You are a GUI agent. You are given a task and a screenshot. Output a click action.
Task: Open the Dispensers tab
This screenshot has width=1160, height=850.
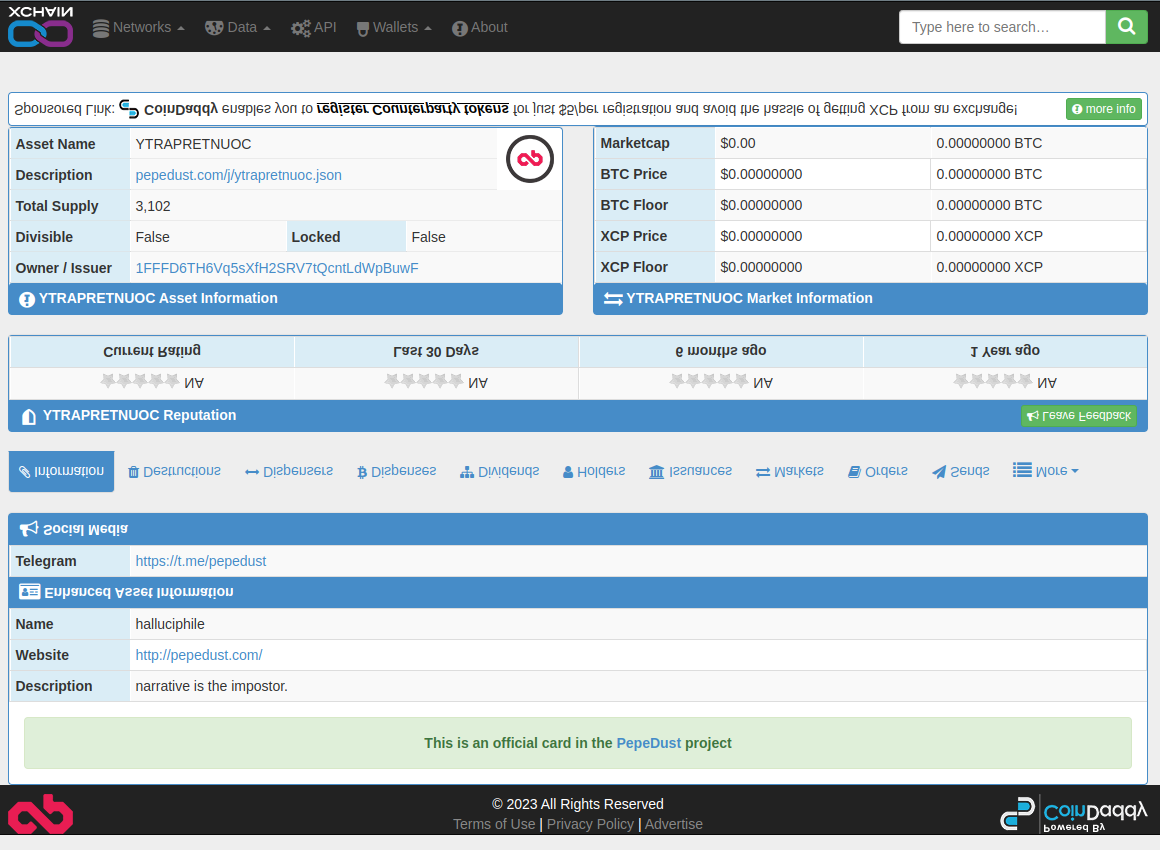point(289,471)
